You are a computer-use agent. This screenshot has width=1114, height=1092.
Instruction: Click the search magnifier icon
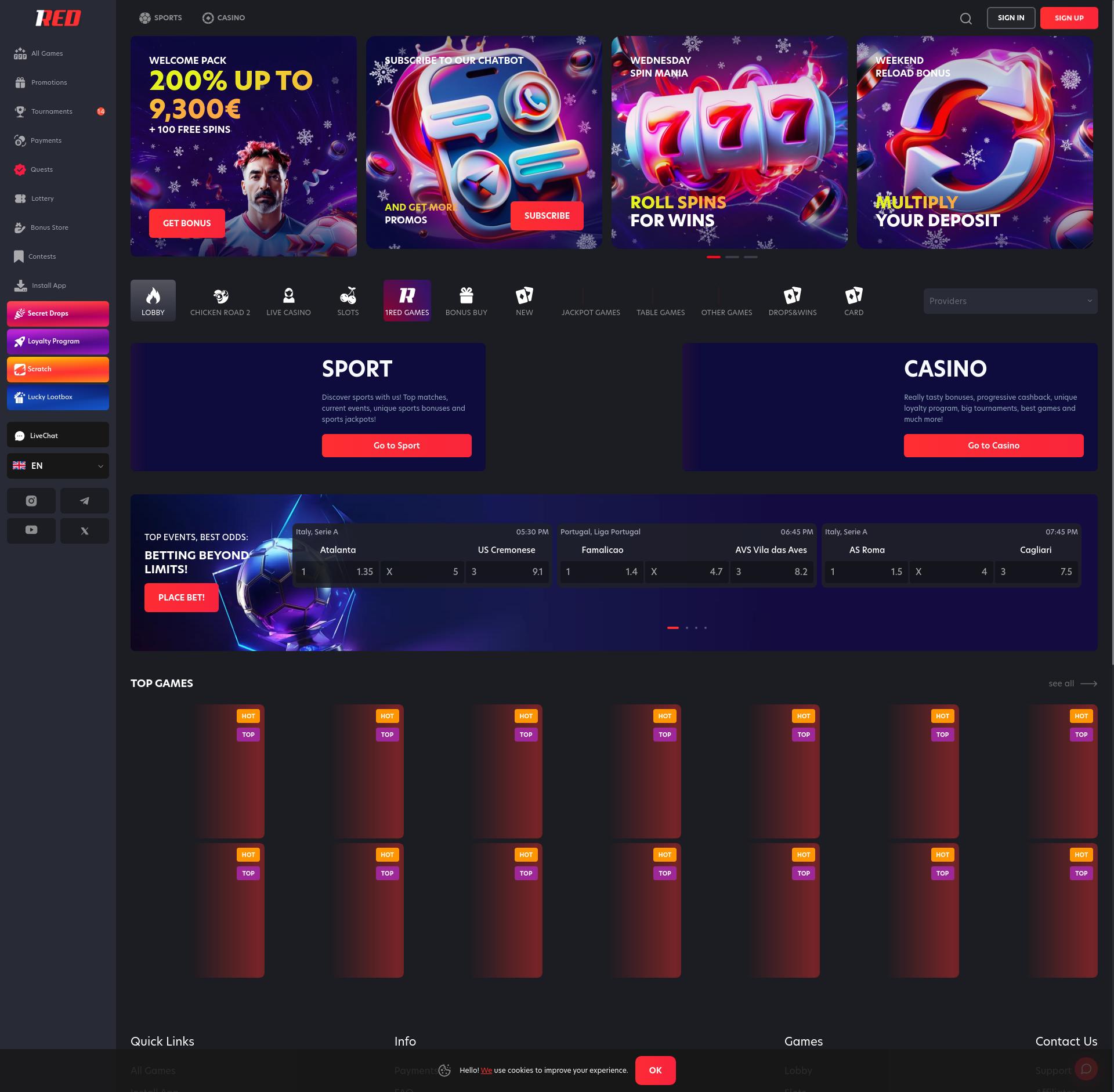[x=965, y=19]
